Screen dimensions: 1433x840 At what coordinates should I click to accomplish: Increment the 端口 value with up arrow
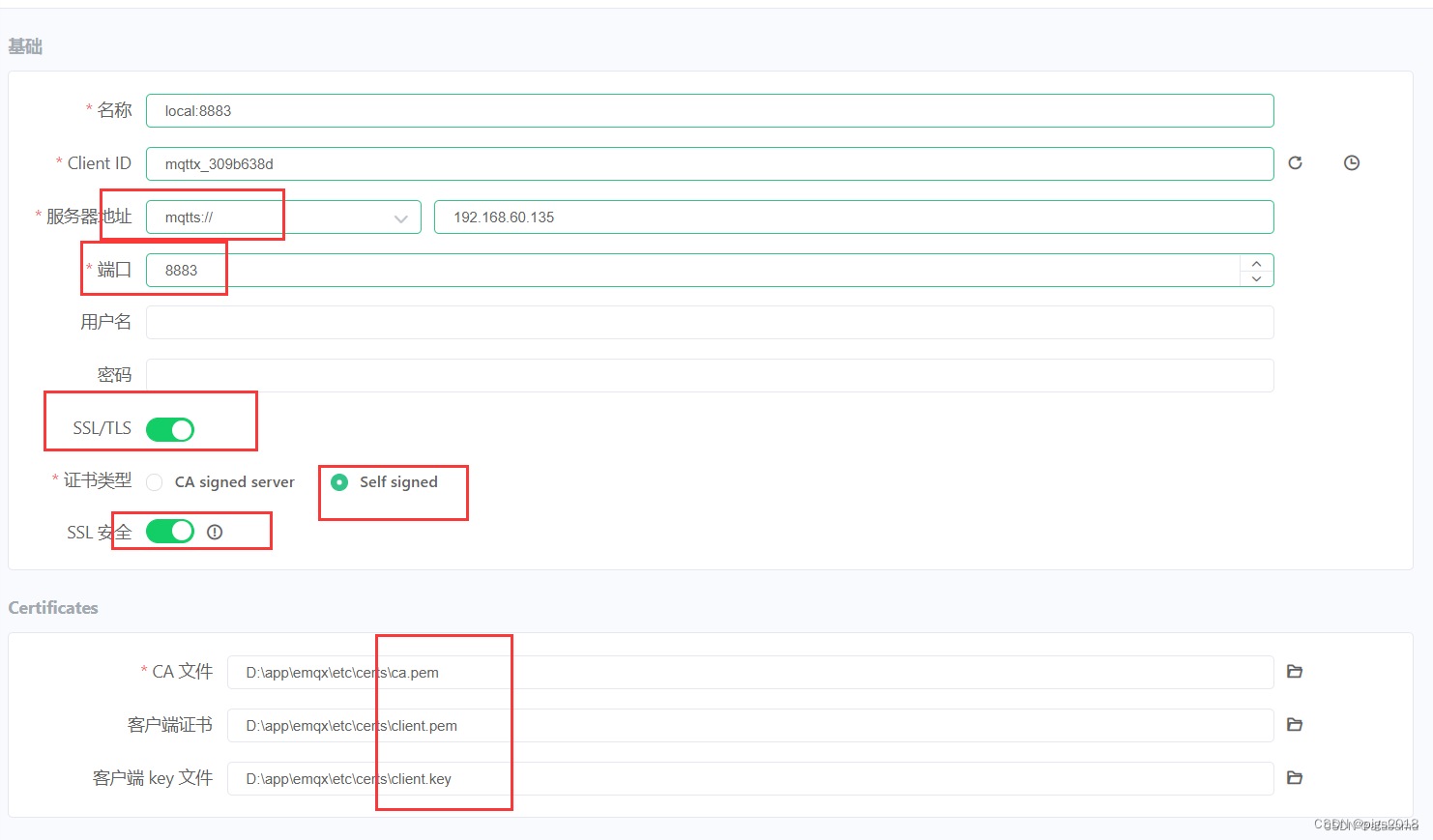point(1256,262)
